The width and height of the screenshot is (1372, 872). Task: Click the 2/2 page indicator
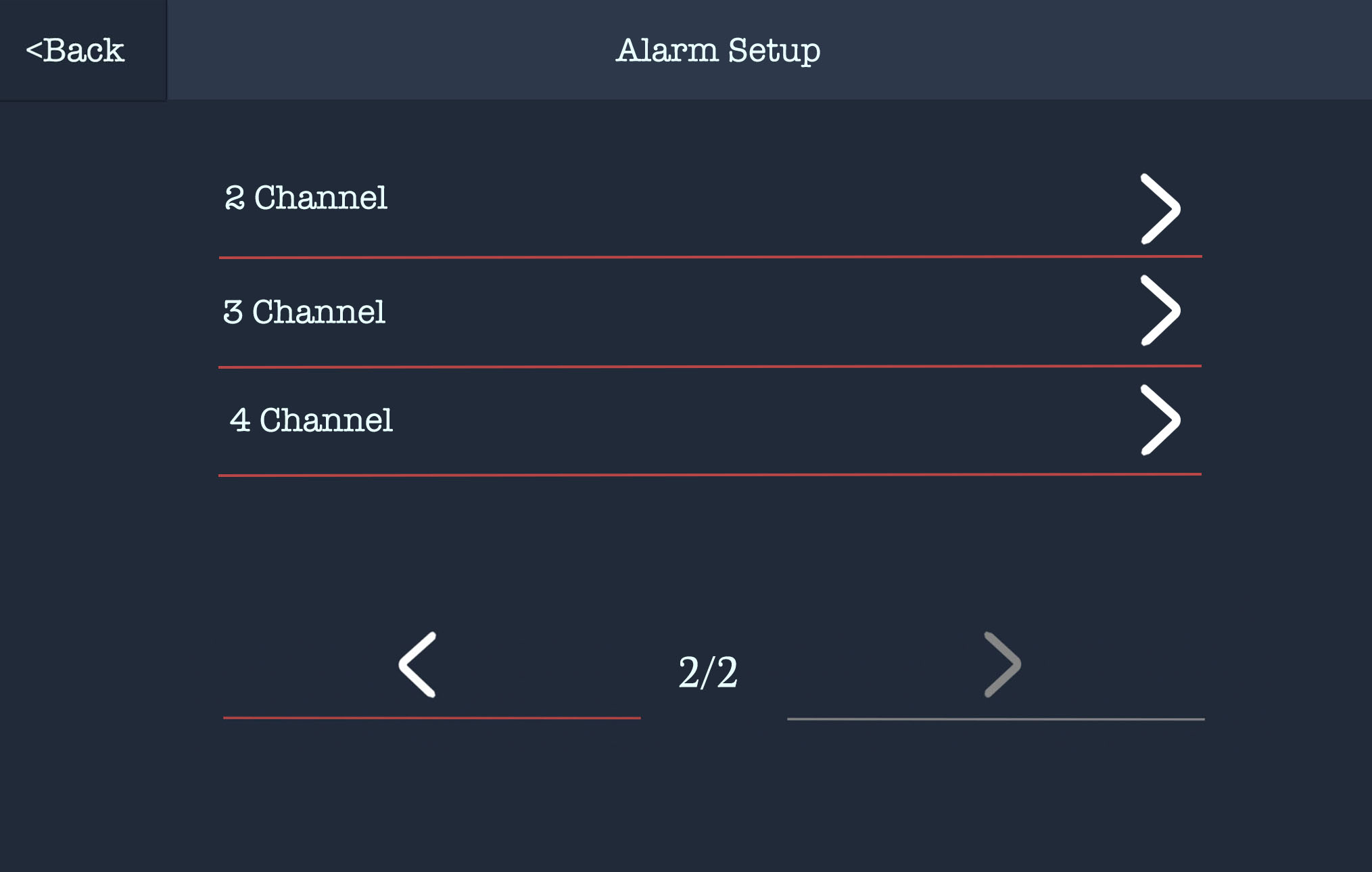(708, 672)
